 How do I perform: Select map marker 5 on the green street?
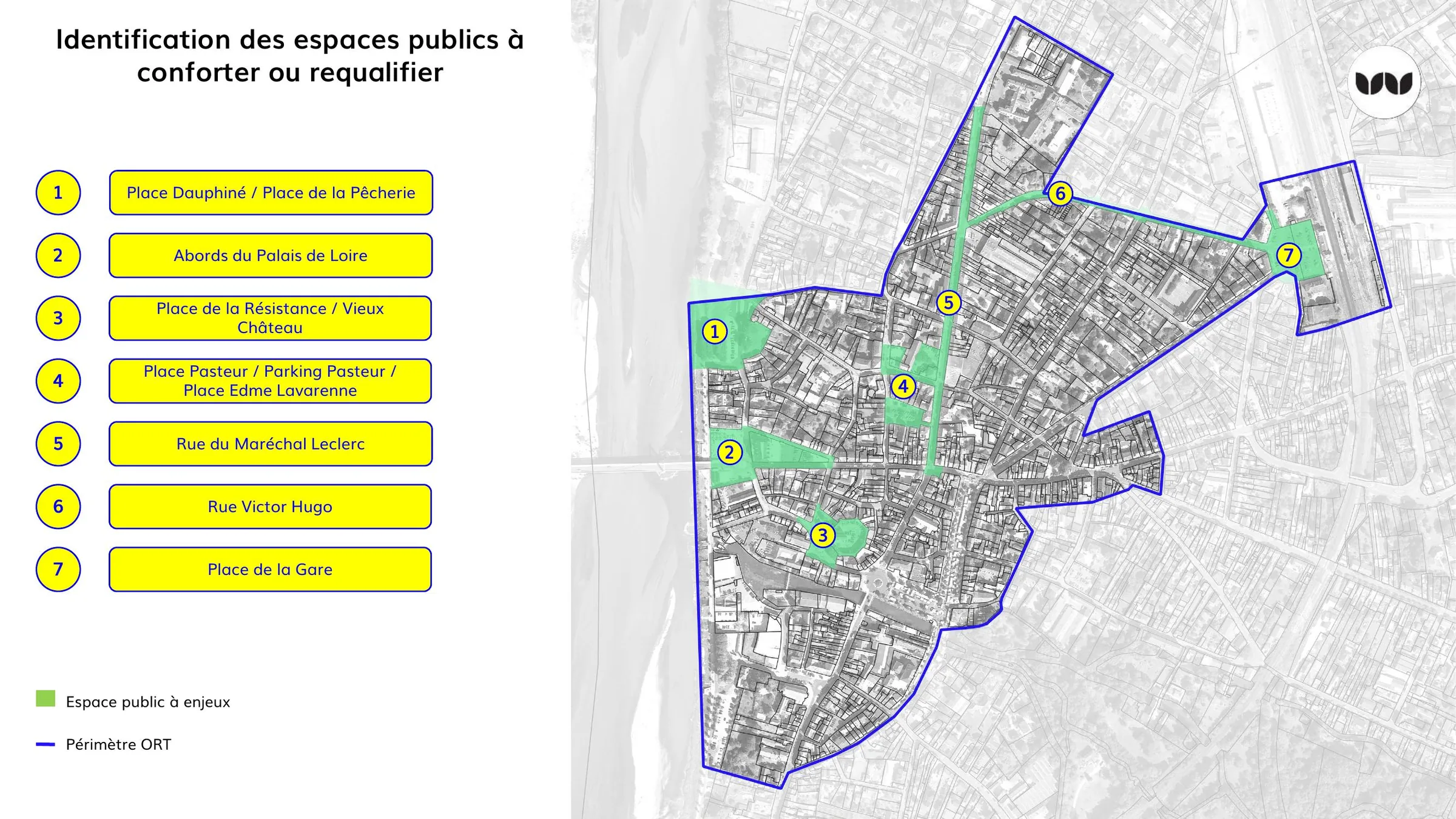(949, 303)
